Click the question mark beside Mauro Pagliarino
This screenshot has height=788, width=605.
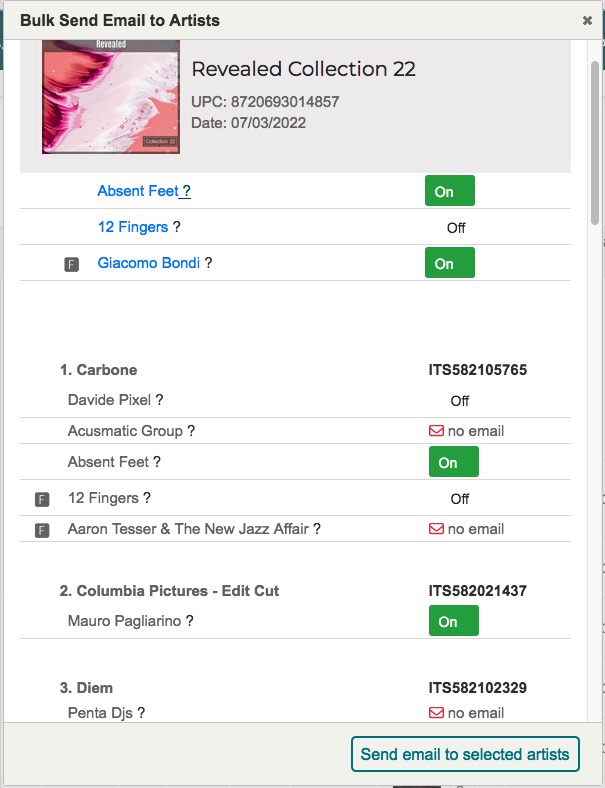click(x=189, y=621)
